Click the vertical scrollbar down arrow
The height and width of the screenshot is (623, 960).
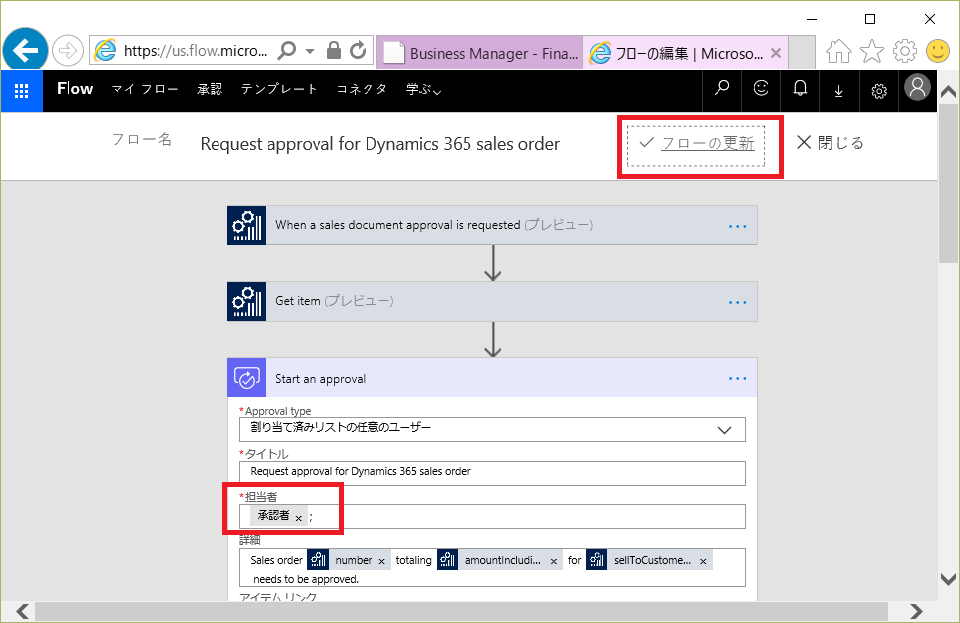click(x=948, y=579)
